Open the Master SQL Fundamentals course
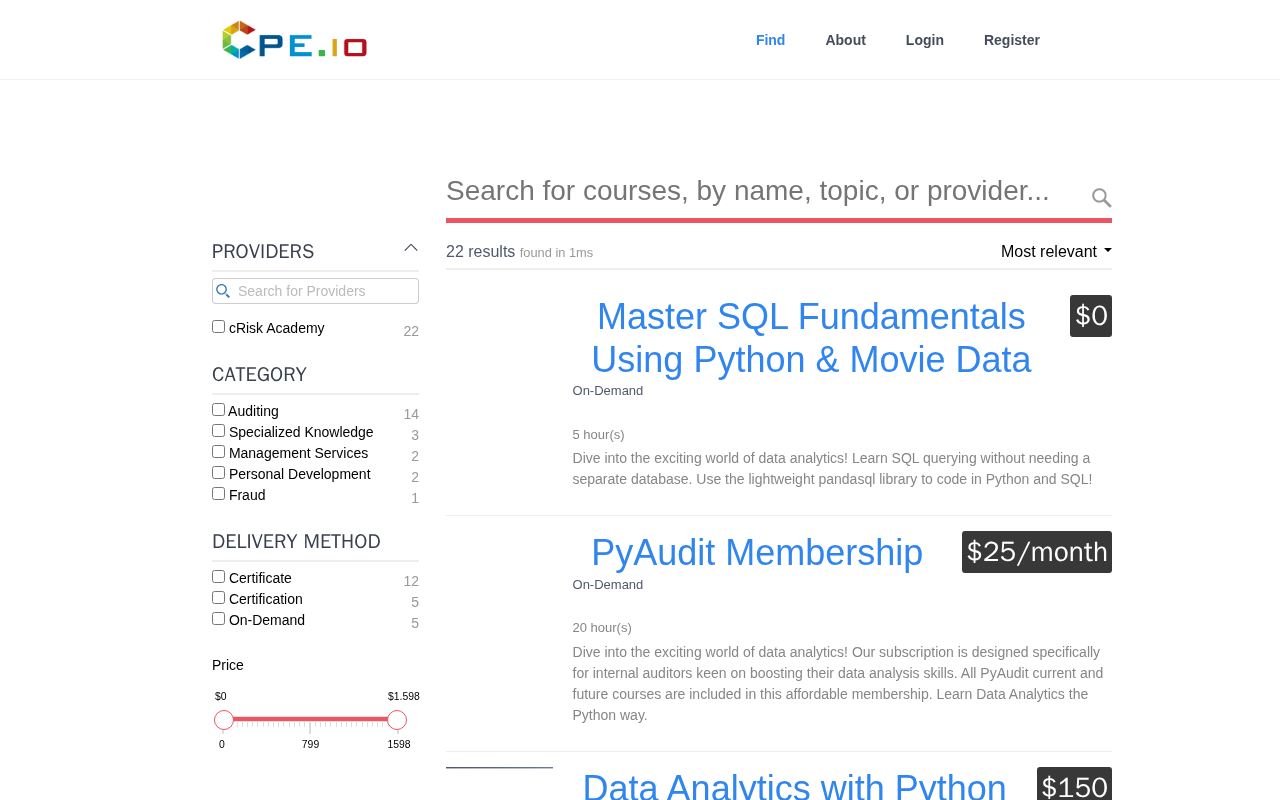The height and width of the screenshot is (800, 1280). click(811, 338)
